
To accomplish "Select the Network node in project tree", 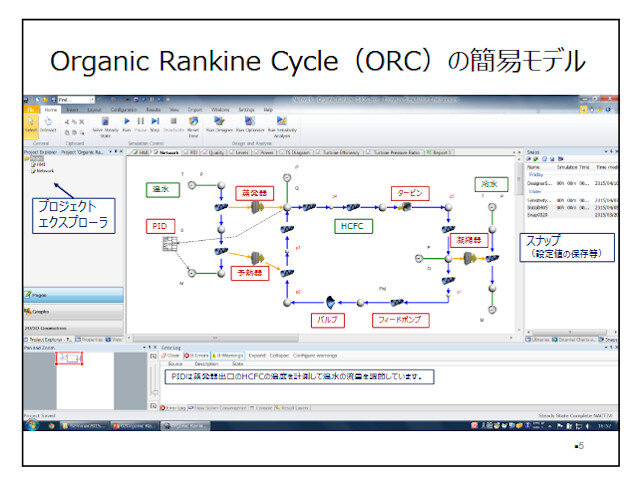I will pos(46,171).
